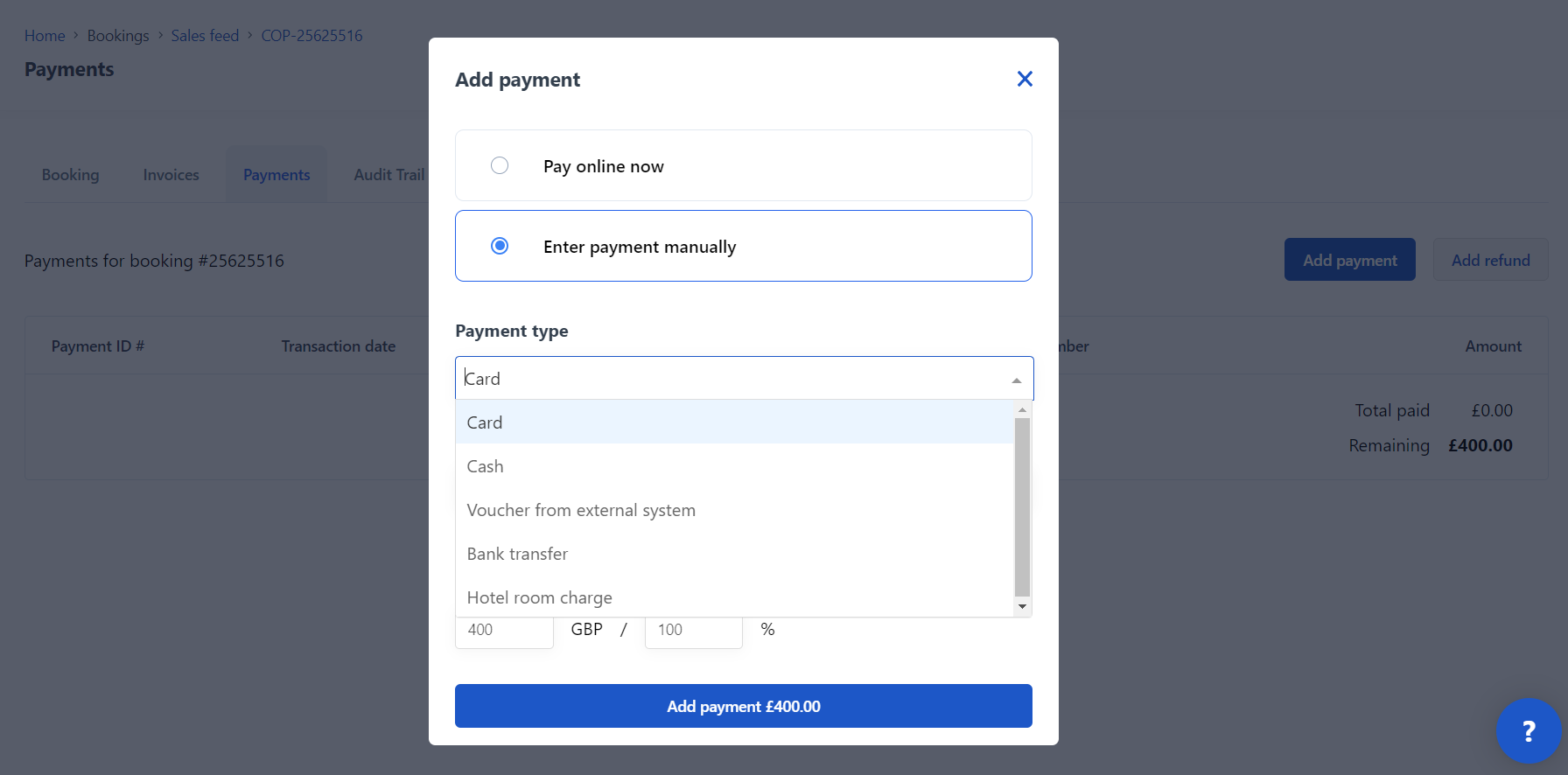Viewport: 1568px width, 775px height.
Task: Open the Invoices tab
Action: [x=171, y=175]
